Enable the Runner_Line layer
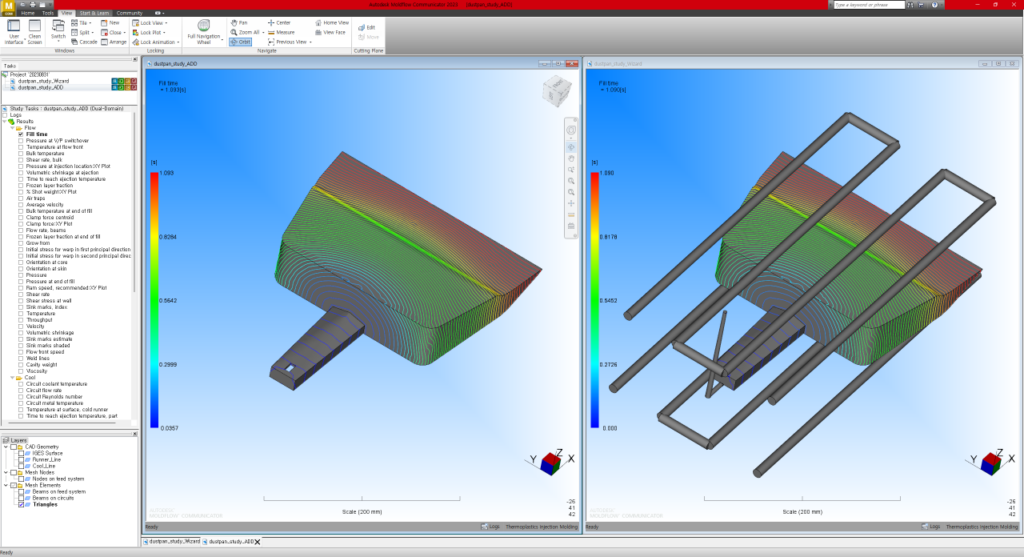The width and height of the screenshot is (1024, 557). pos(21,460)
